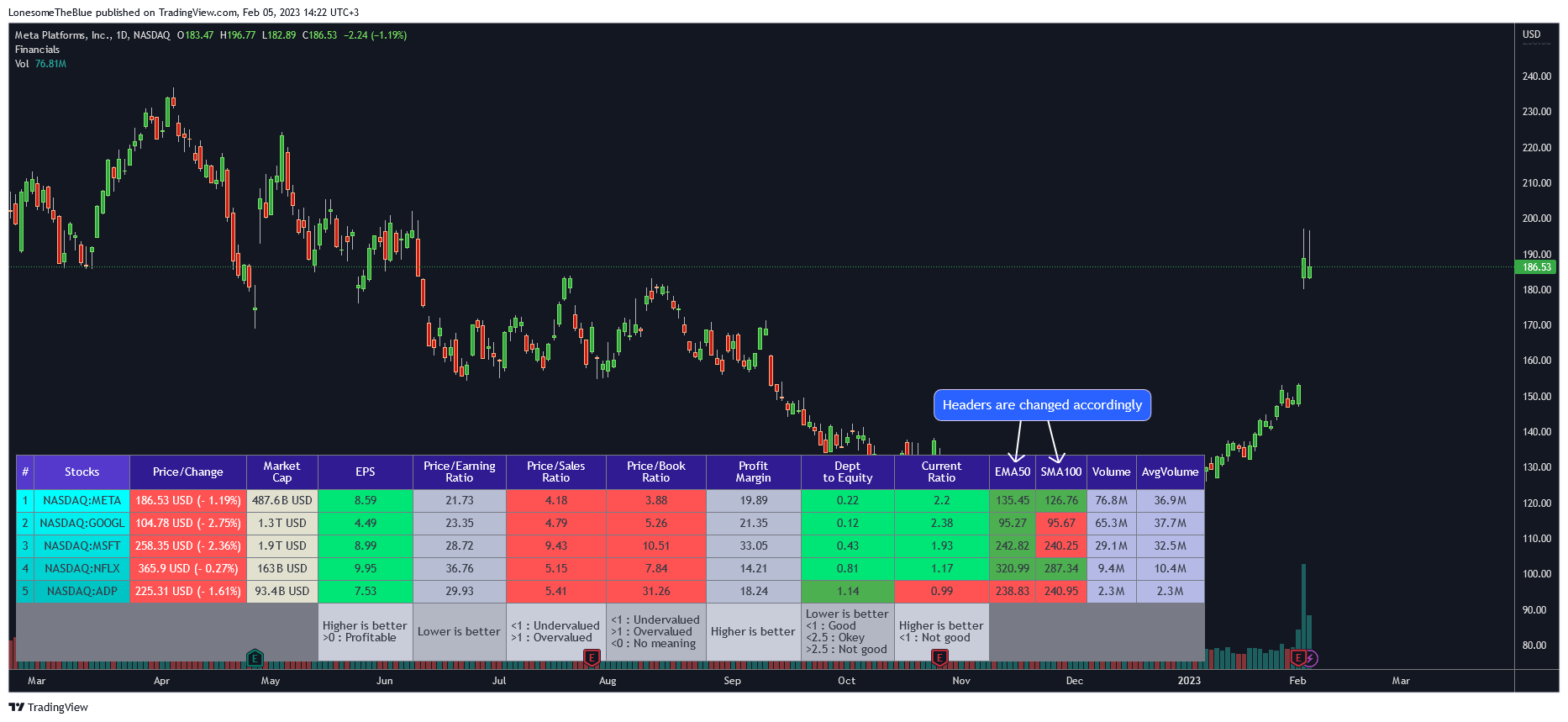Click the 9.95 EPS cell for NFLX

click(366, 569)
